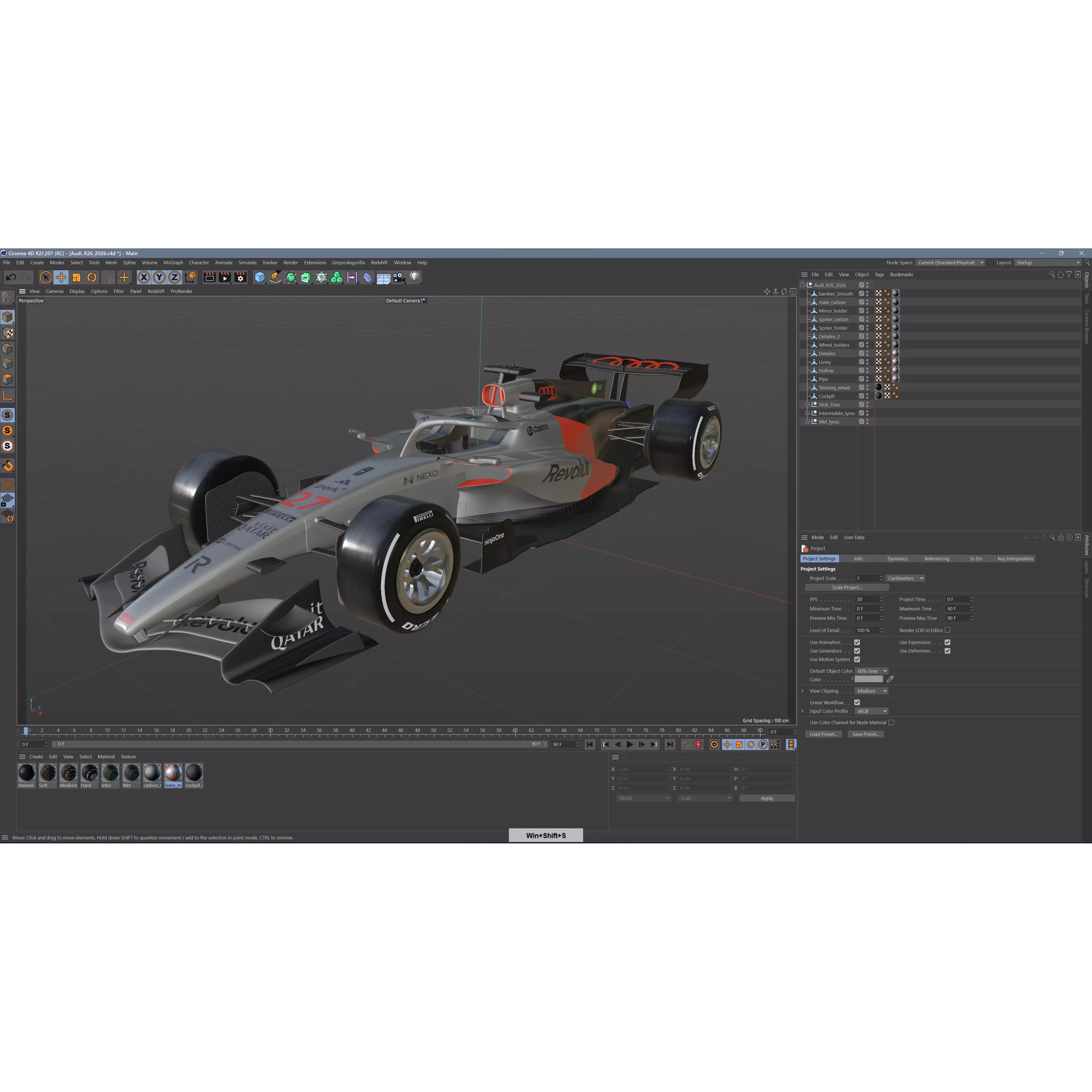Viewport: 1092px width, 1092px height.
Task: Disable the Use Animation checkbox
Action: (x=857, y=642)
